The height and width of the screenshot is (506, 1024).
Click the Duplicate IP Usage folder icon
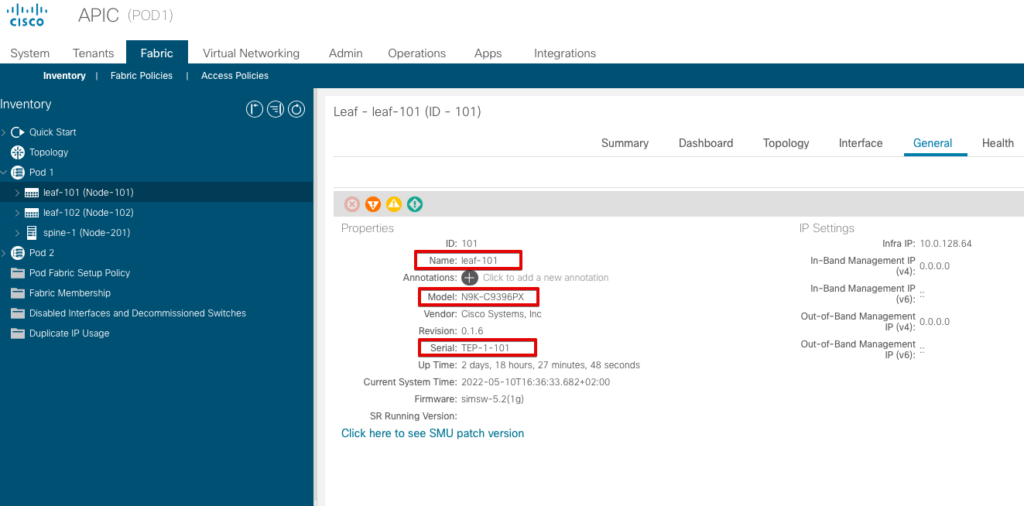click(x=18, y=334)
